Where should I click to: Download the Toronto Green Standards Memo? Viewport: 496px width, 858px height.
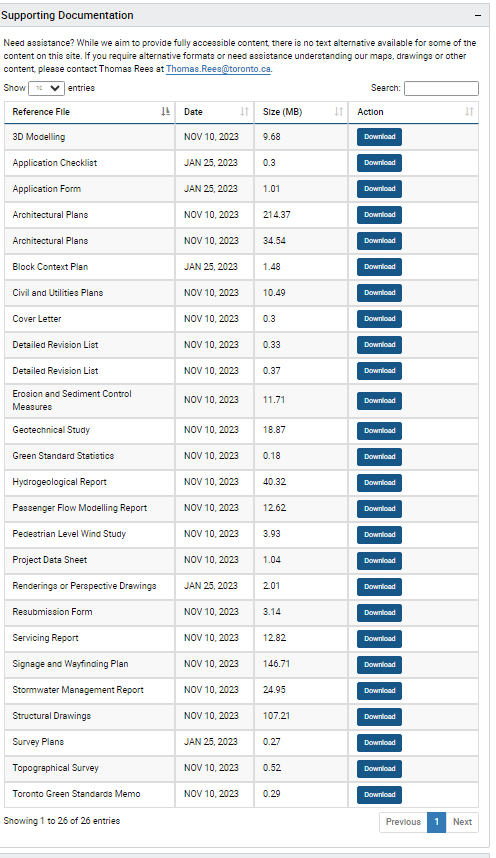(x=379, y=795)
